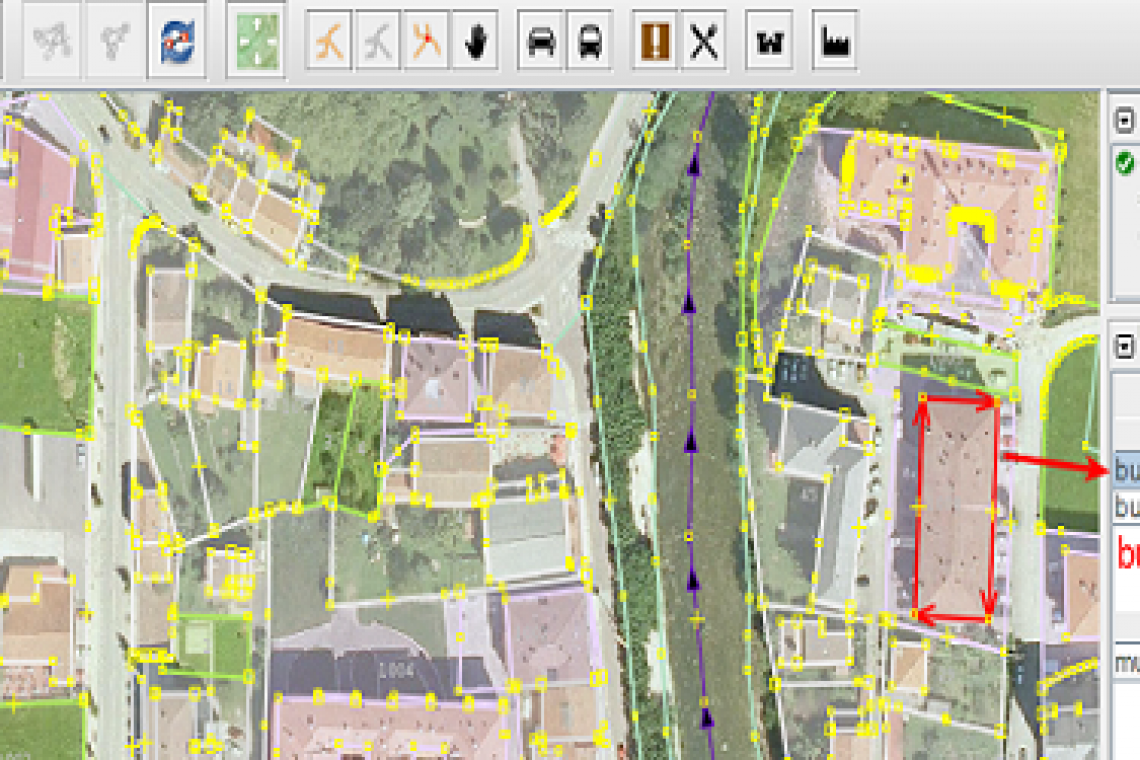Screen dimensions: 1140x760
Task: Select the plain orange way toolbar icon
Action: click(x=330, y=41)
